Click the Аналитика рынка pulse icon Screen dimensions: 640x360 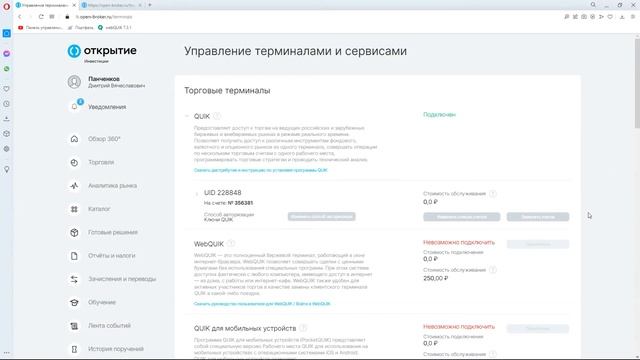pyautogui.click(x=74, y=186)
